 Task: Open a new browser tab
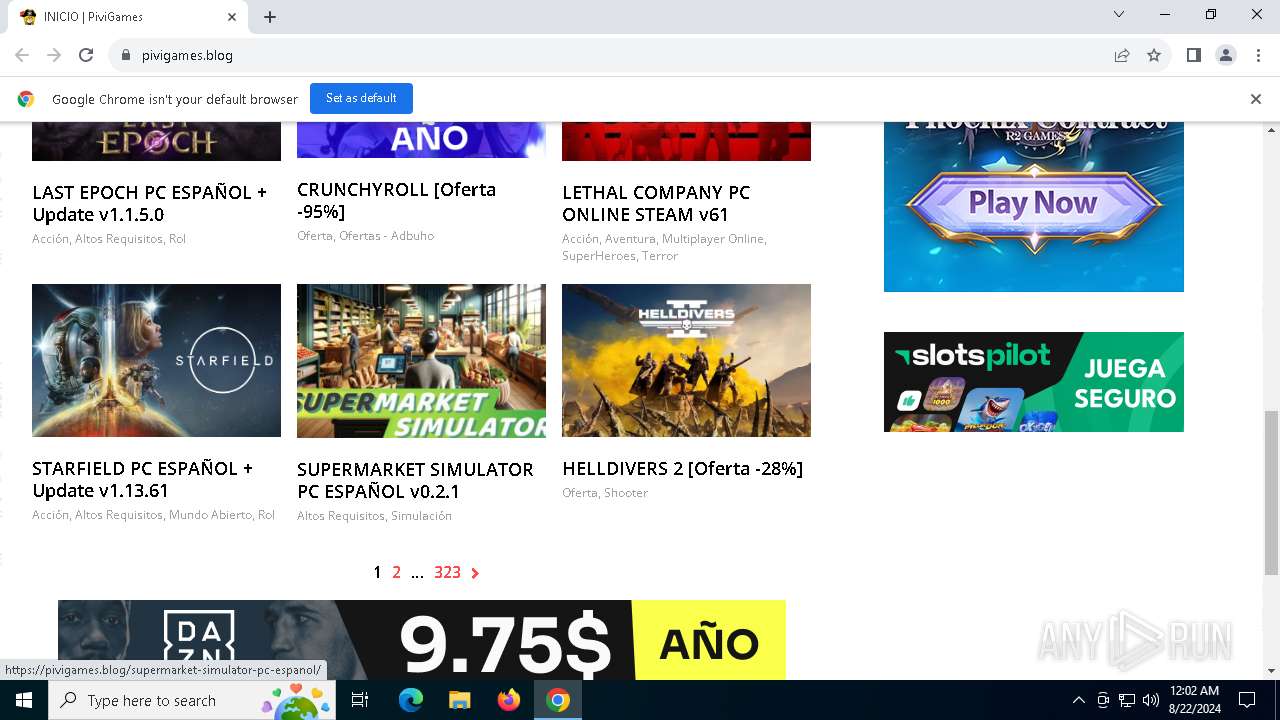pos(270,17)
